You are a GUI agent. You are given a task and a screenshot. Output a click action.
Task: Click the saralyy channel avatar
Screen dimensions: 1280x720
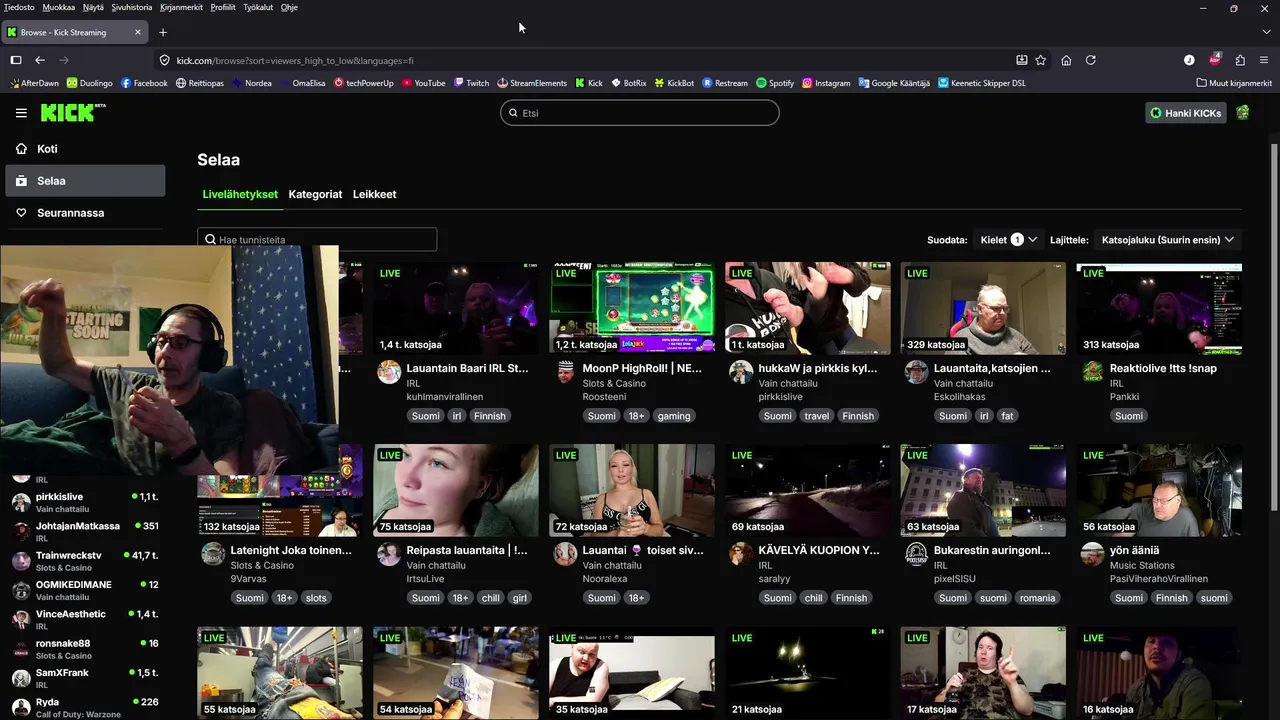(741, 554)
